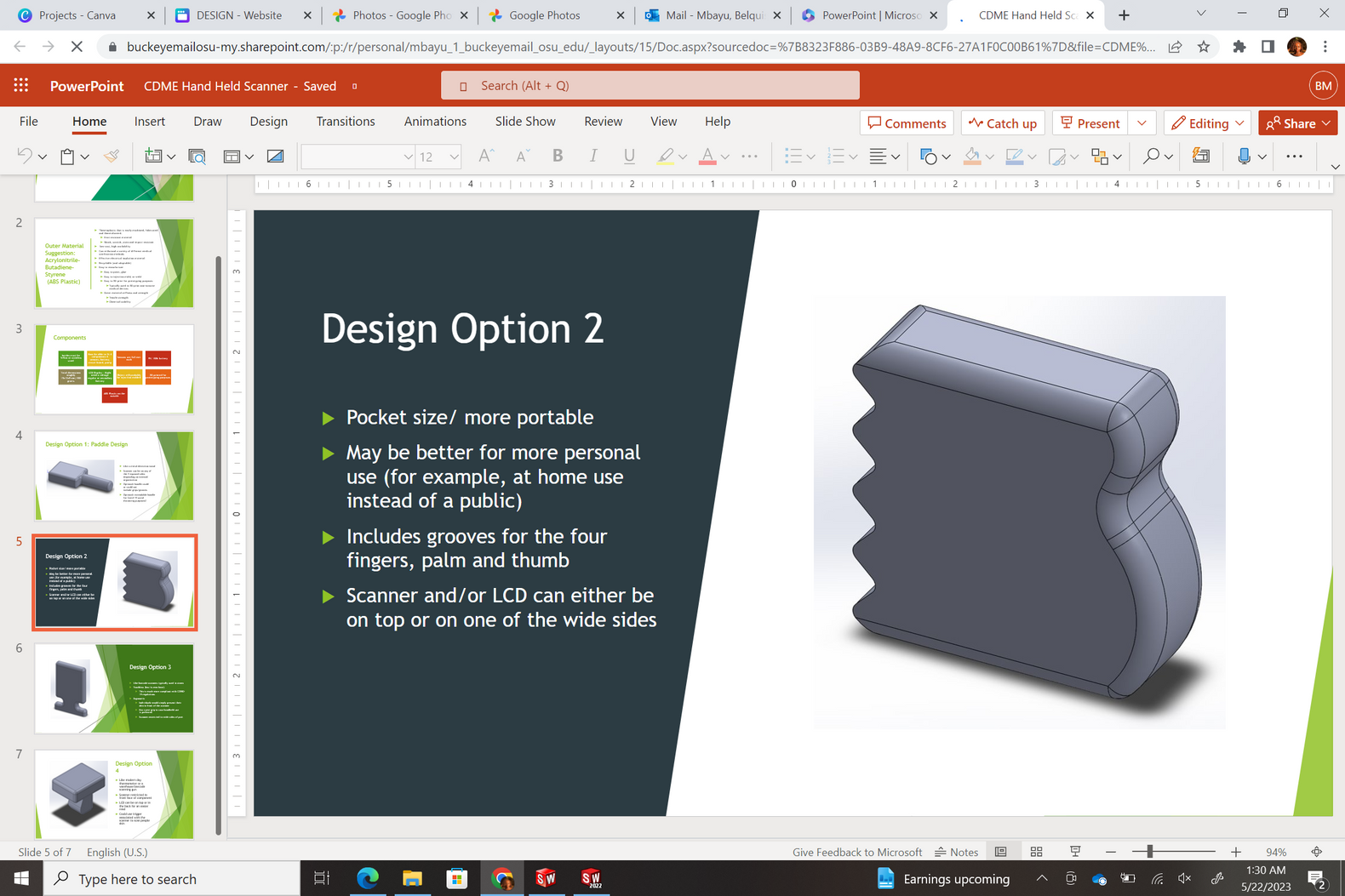Switch to the DESIGN - Website browser tab

tap(243, 15)
